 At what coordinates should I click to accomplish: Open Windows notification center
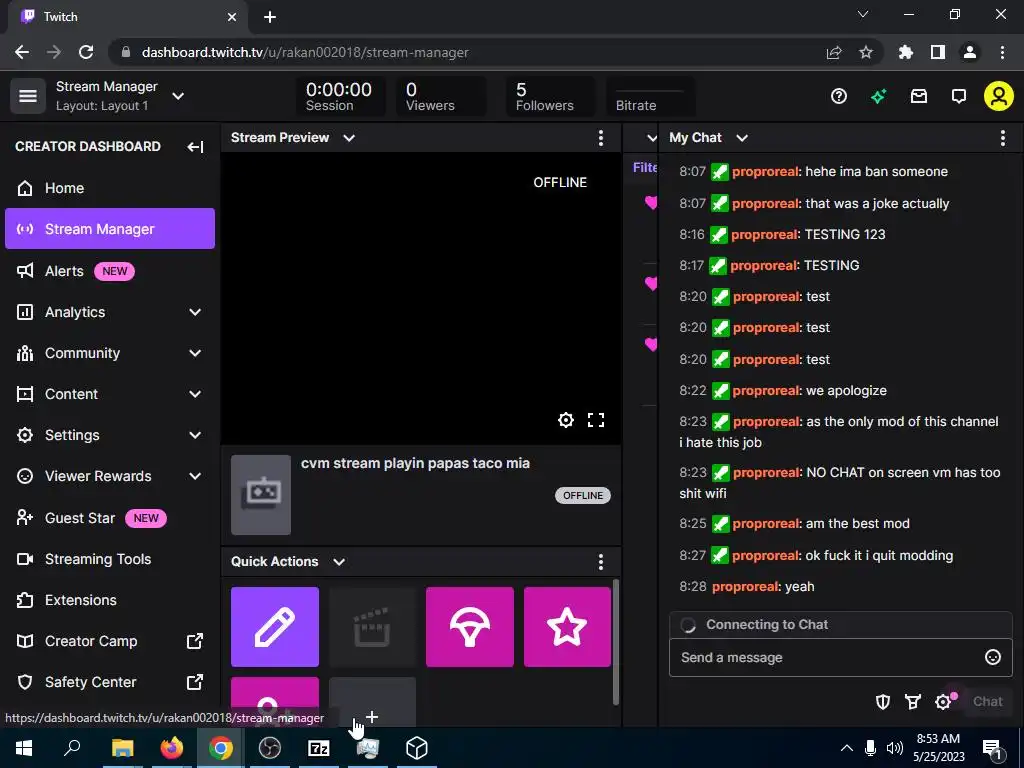pos(992,748)
